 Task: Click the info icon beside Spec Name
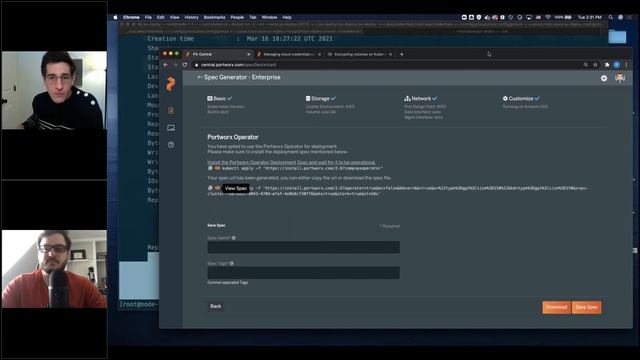234,238
